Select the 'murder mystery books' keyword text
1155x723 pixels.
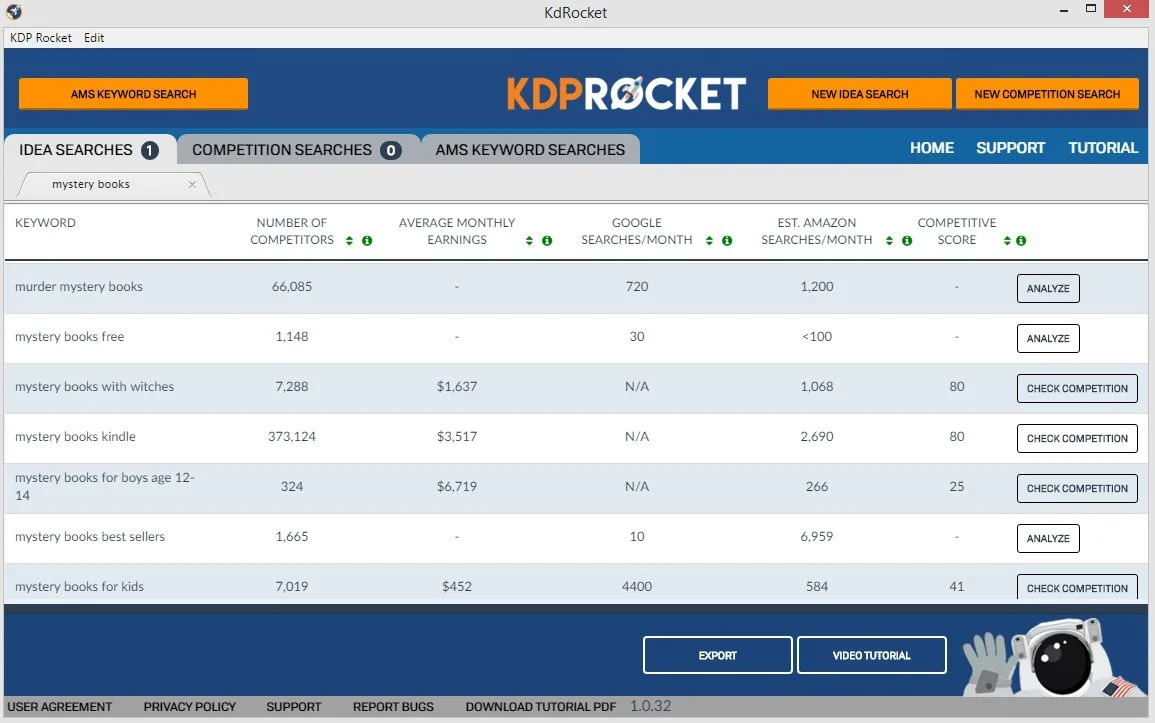[79, 286]
